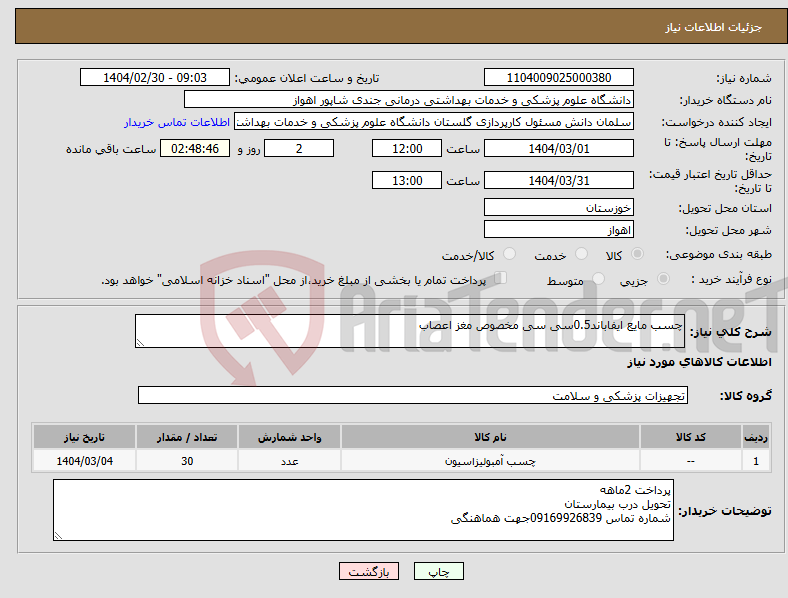Click the unit cell عدد
788x598 pixels.
(289, 461)
